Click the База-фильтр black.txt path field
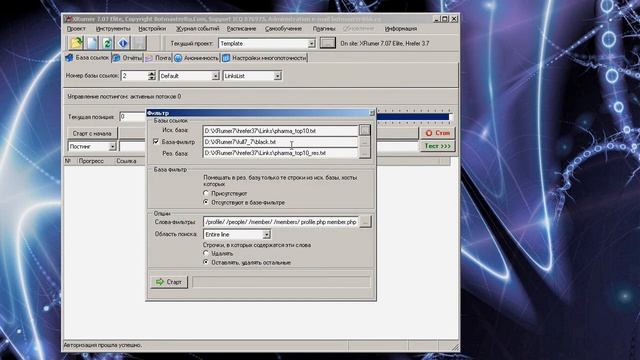Viewport: 640px width, 360px height. 280,142
